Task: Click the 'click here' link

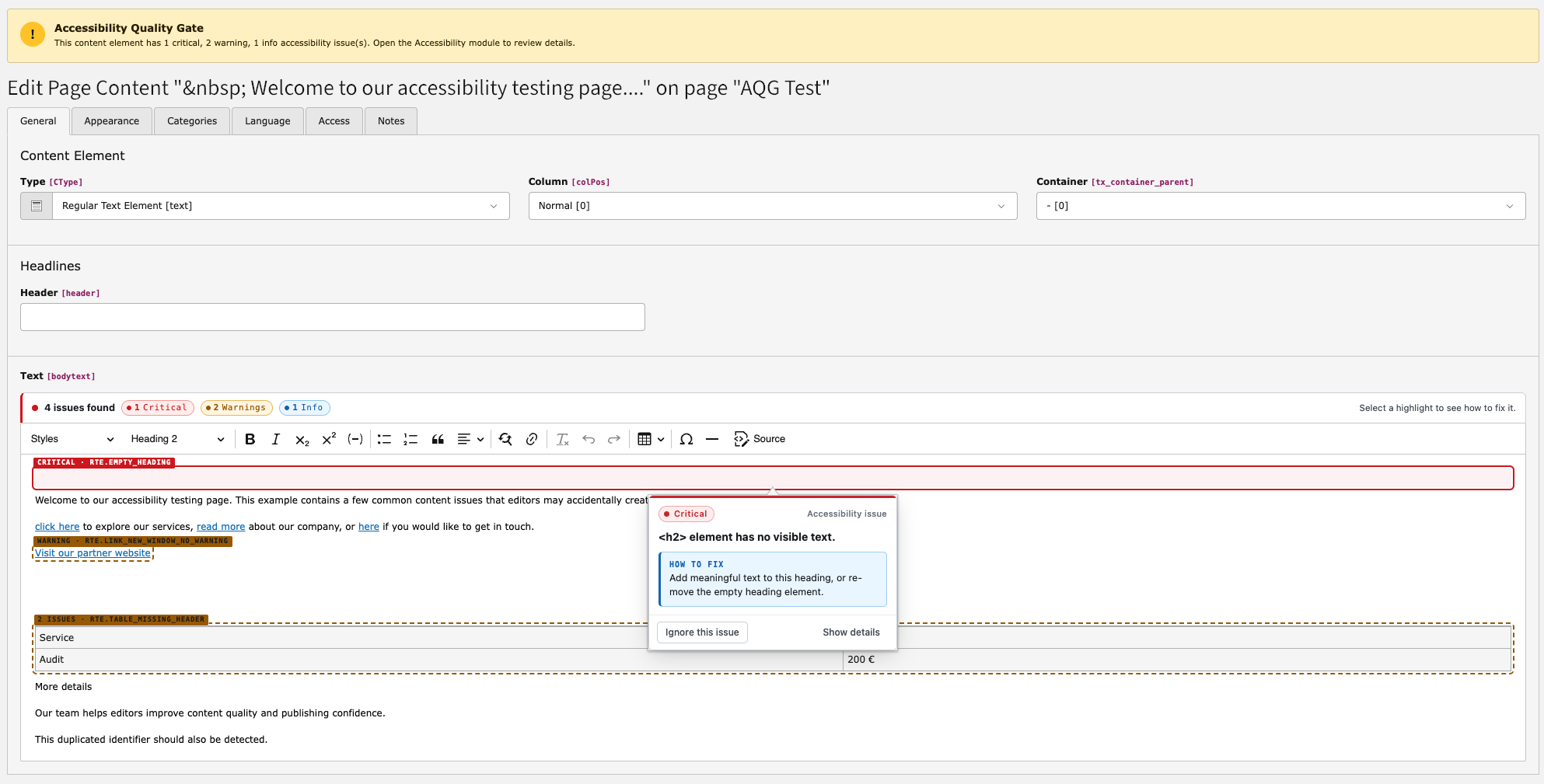Action: (x=58, y=527)
